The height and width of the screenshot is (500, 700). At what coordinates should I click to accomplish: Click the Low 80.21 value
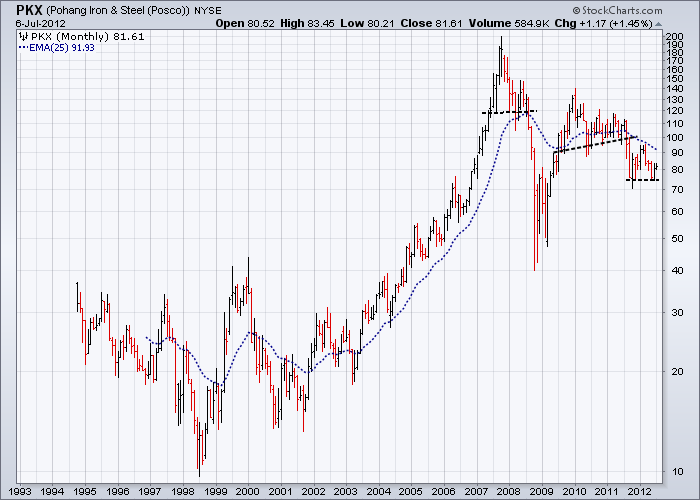[367, 24]
